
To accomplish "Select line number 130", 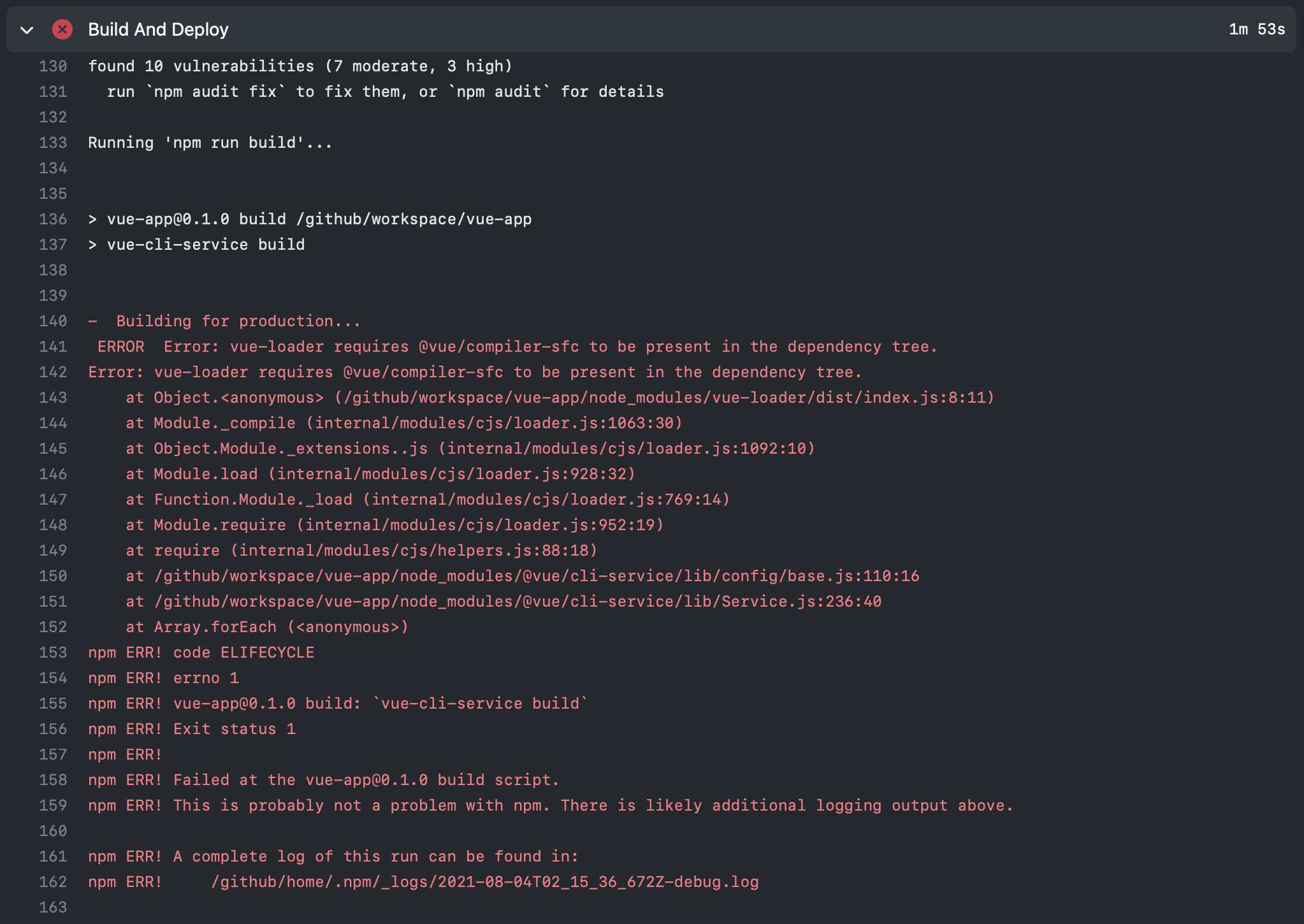I will (53, 66).
